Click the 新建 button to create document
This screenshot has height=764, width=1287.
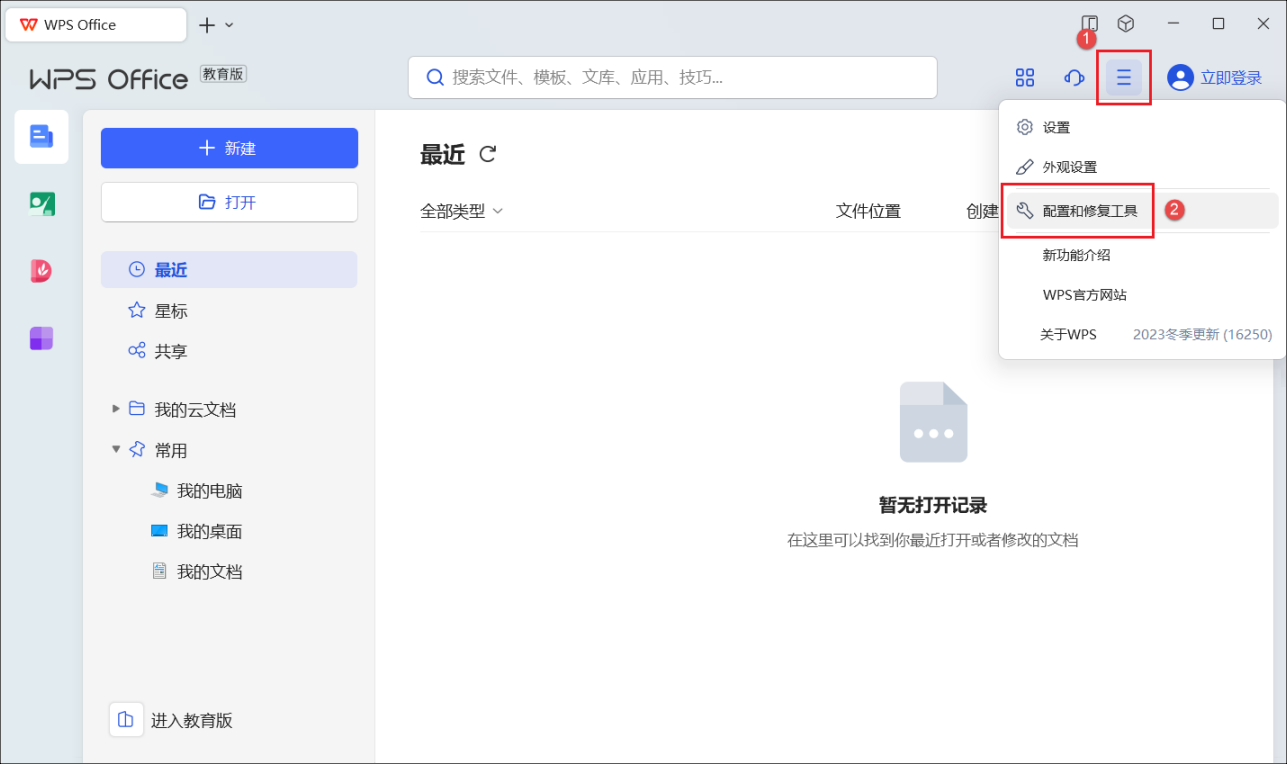pos(229,147)
